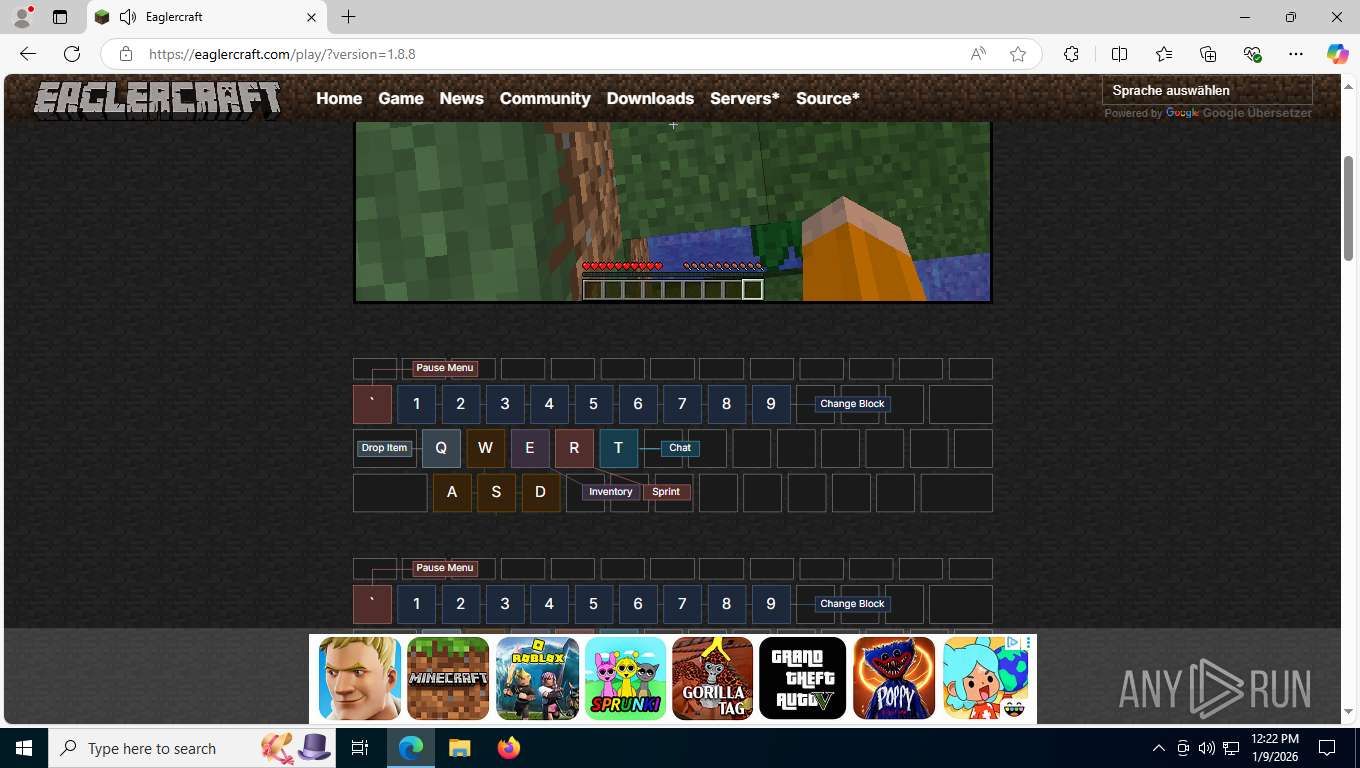Viewport: 1360px width, 768px height.
Task: Open the Sprunki ad thumbnail
Action: (626, 678)
